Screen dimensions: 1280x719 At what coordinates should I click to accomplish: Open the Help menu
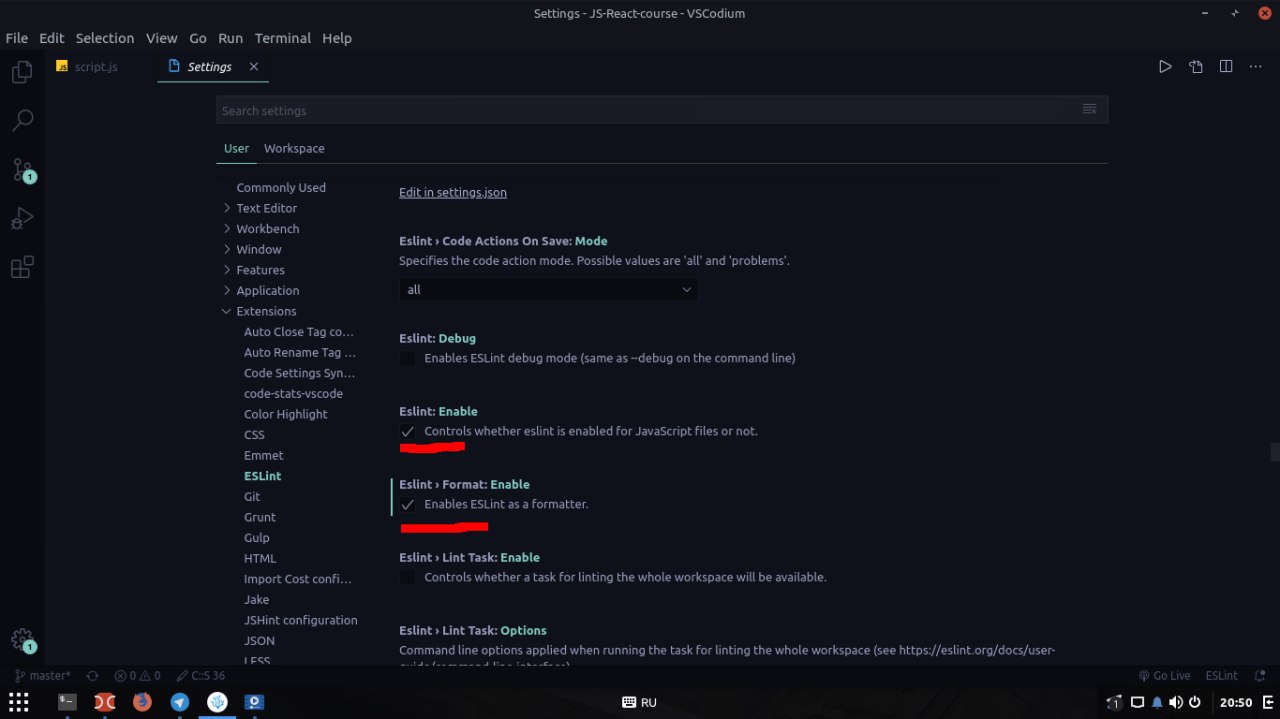[x=337, y=38]
